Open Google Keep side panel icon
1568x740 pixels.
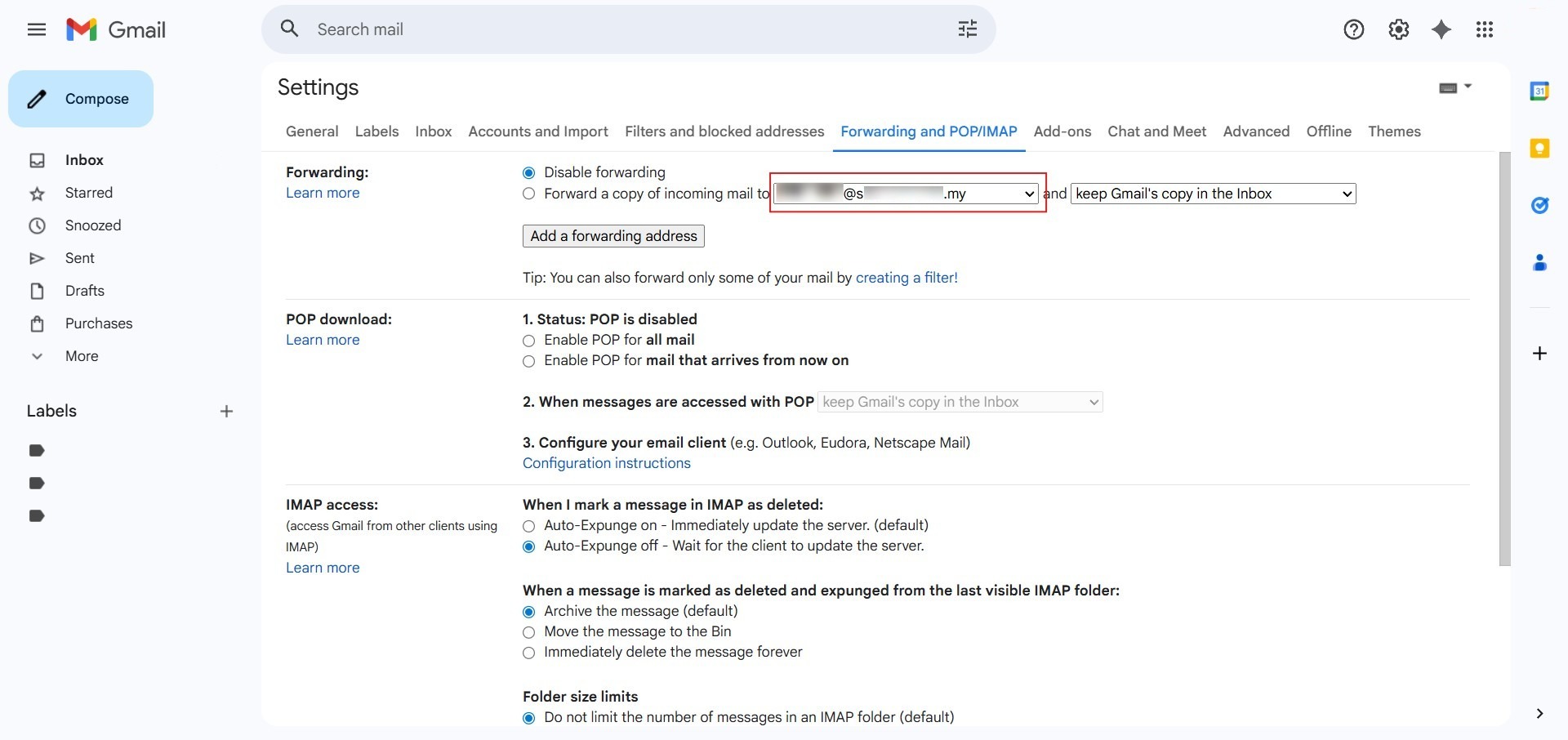[1539, 148]
